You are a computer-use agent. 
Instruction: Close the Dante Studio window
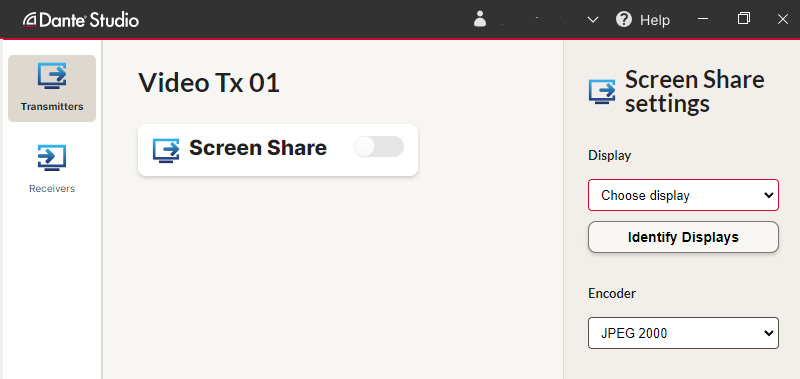782,19
